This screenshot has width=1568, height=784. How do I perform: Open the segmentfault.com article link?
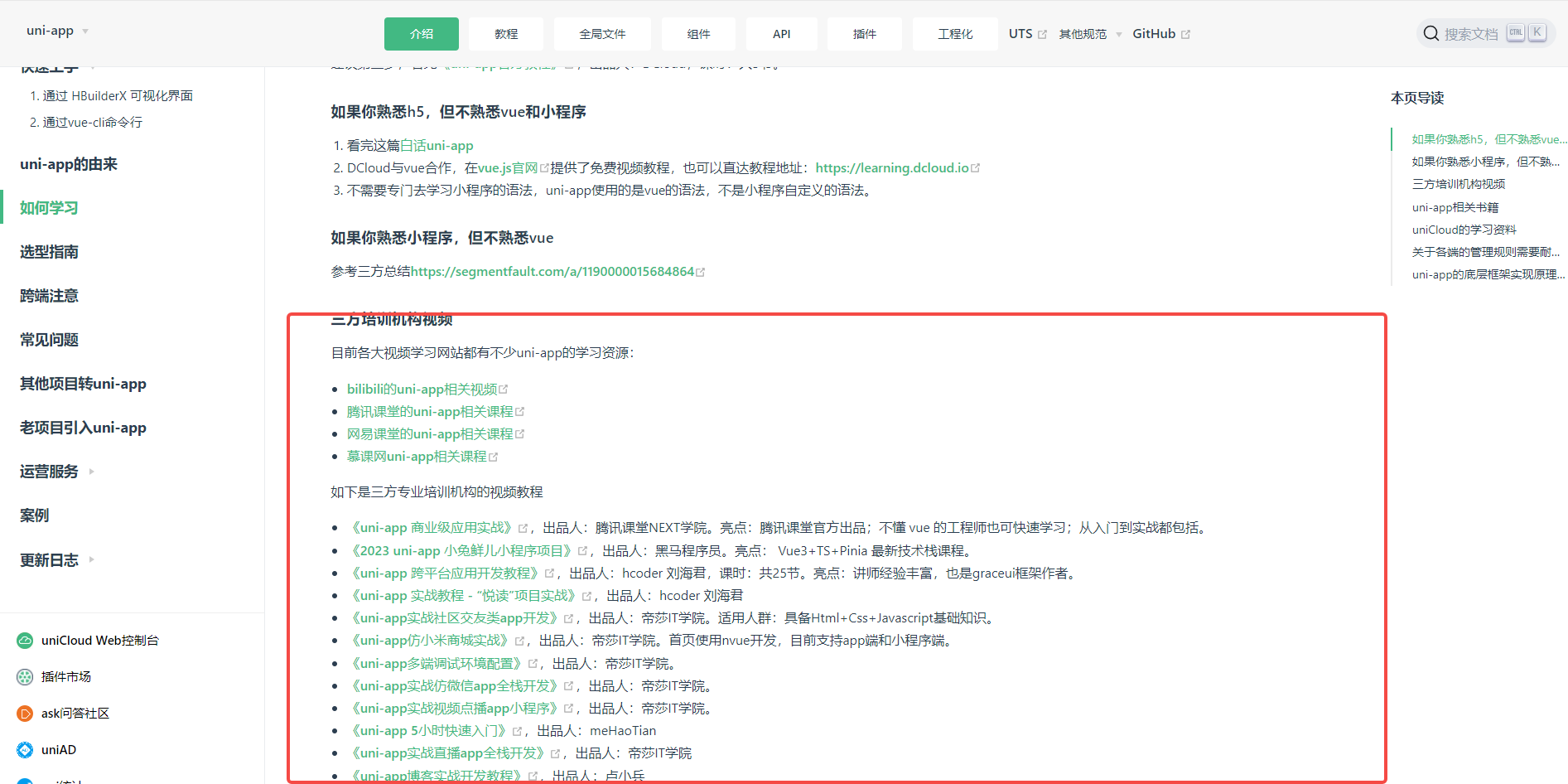(552, 272)
